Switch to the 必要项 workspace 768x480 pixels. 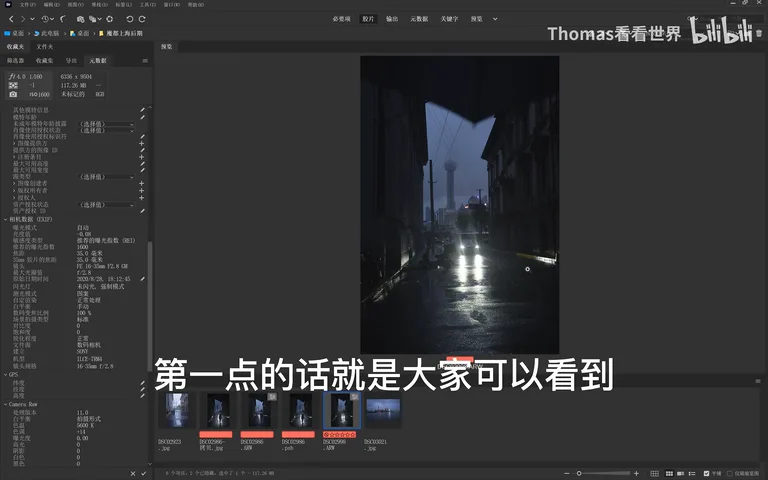coord(341,19)
